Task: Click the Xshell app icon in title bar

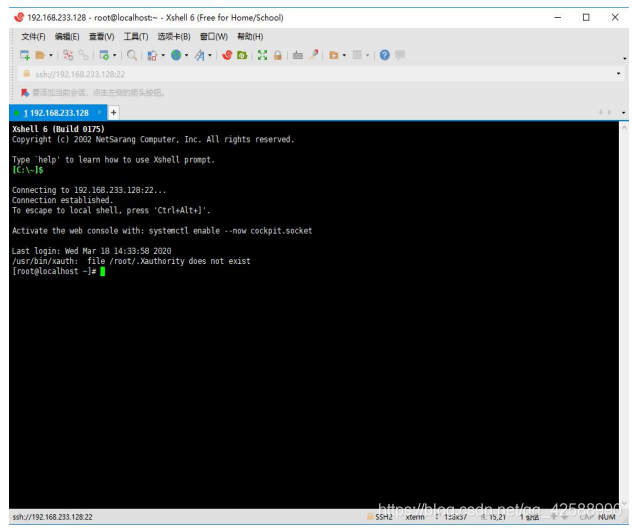Action: coord(19,17)
